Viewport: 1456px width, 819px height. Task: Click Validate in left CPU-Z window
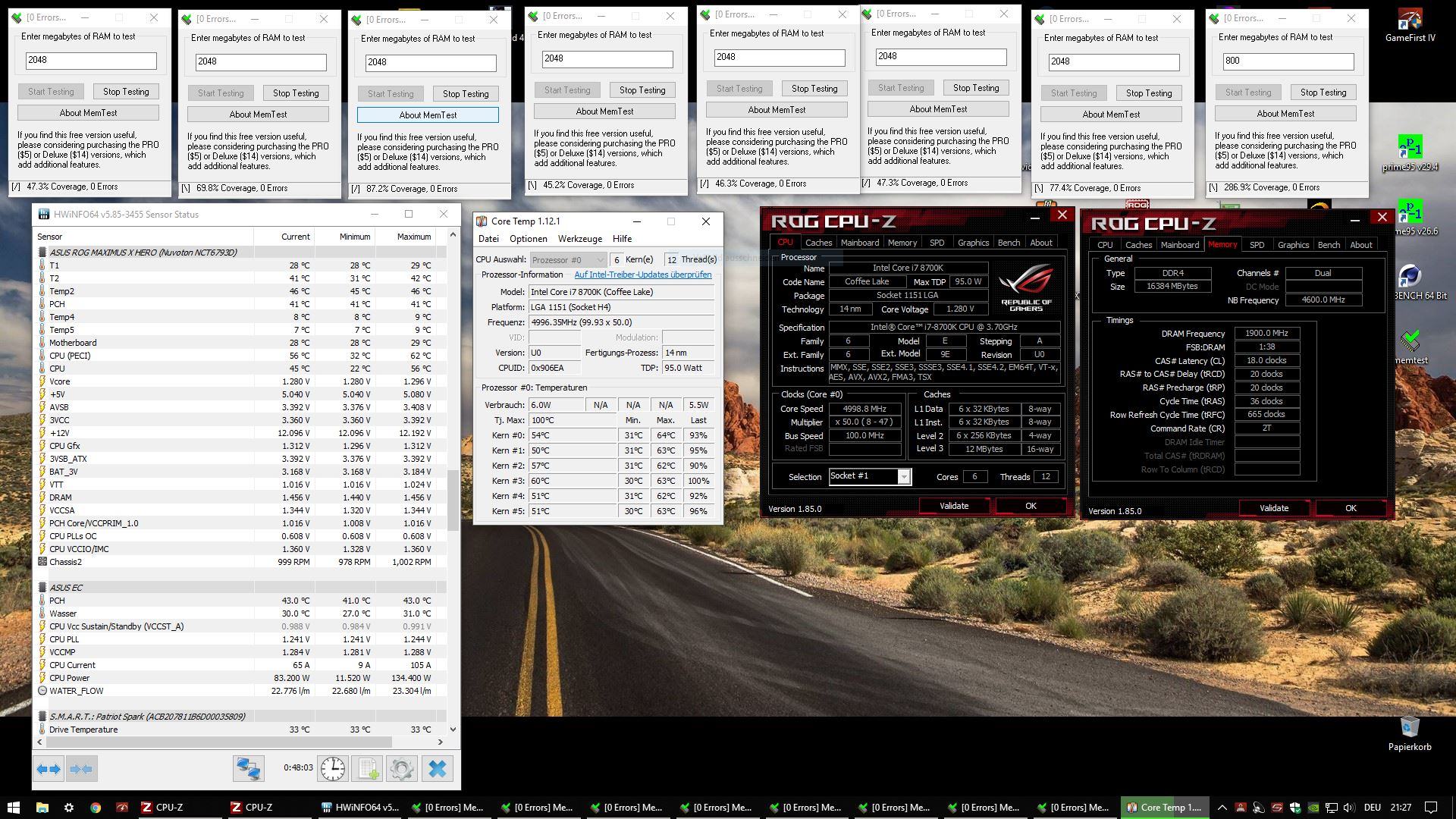coord(954,506)
